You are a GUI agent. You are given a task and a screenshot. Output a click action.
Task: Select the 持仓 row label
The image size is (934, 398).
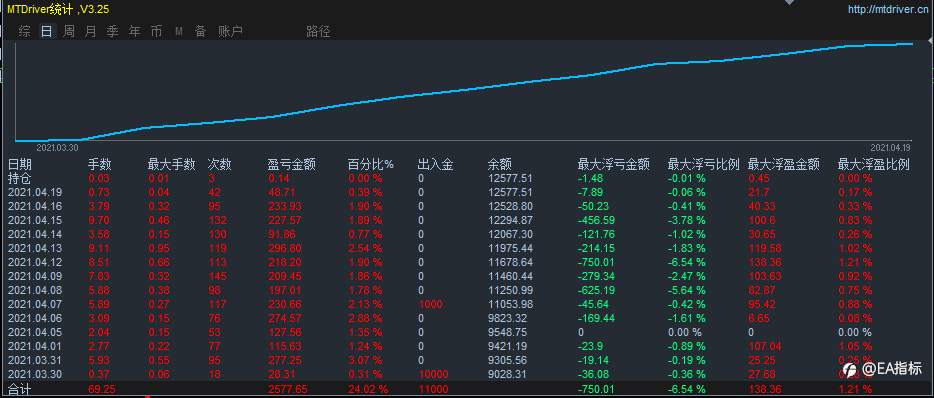(x=20, y=178)
